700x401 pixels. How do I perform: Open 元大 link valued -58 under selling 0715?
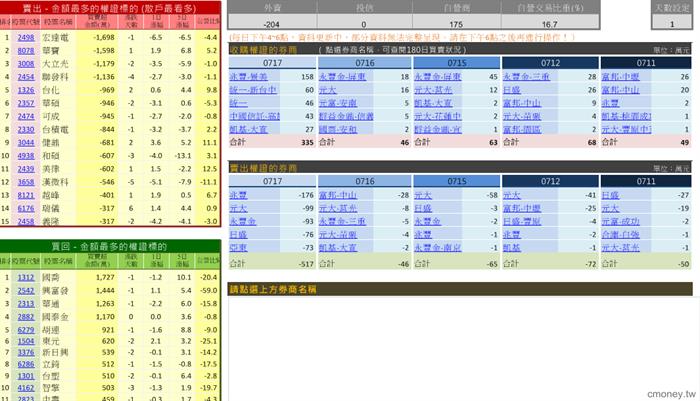tap(423, 195)
